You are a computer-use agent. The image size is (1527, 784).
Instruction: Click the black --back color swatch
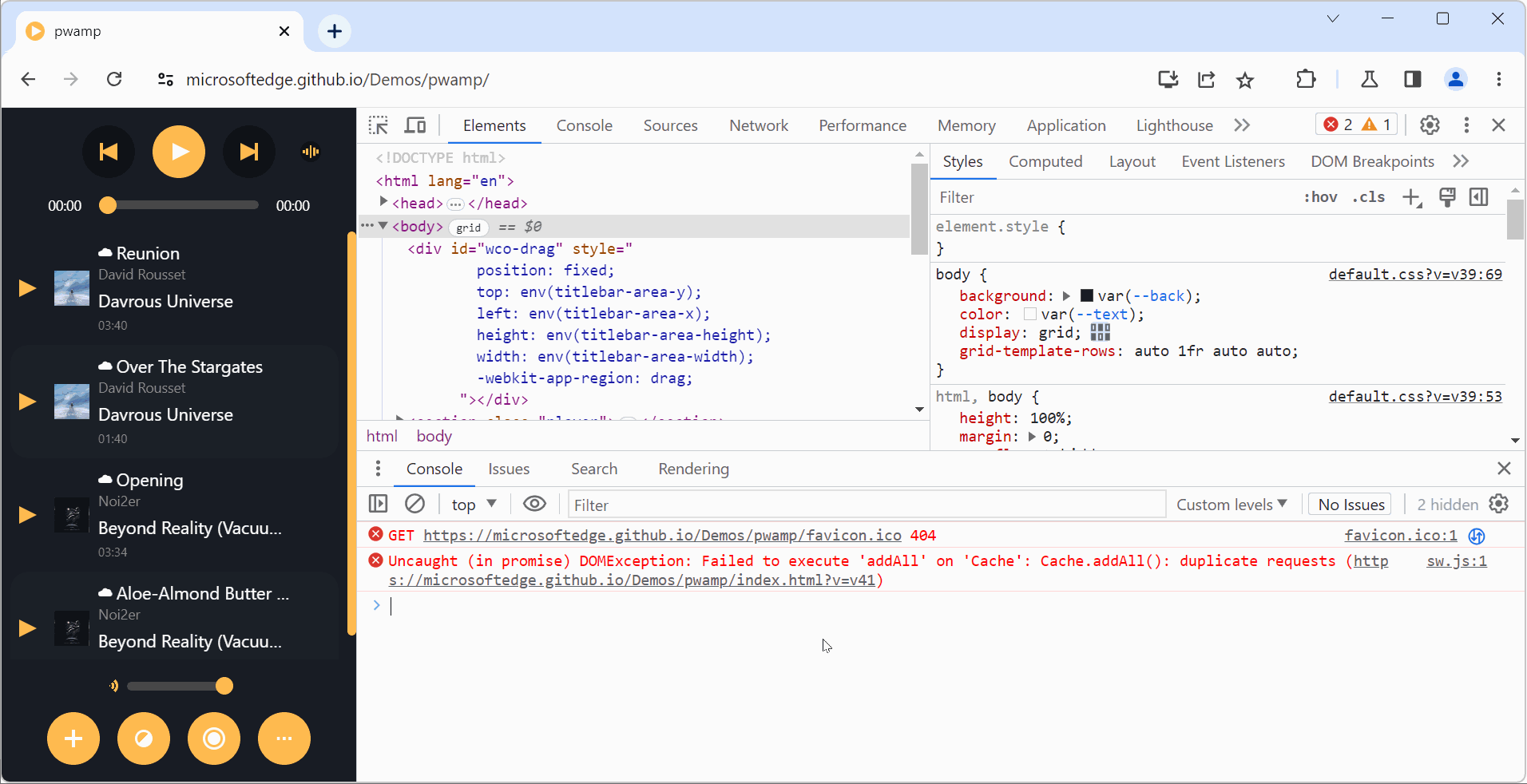pos(1087,296)
